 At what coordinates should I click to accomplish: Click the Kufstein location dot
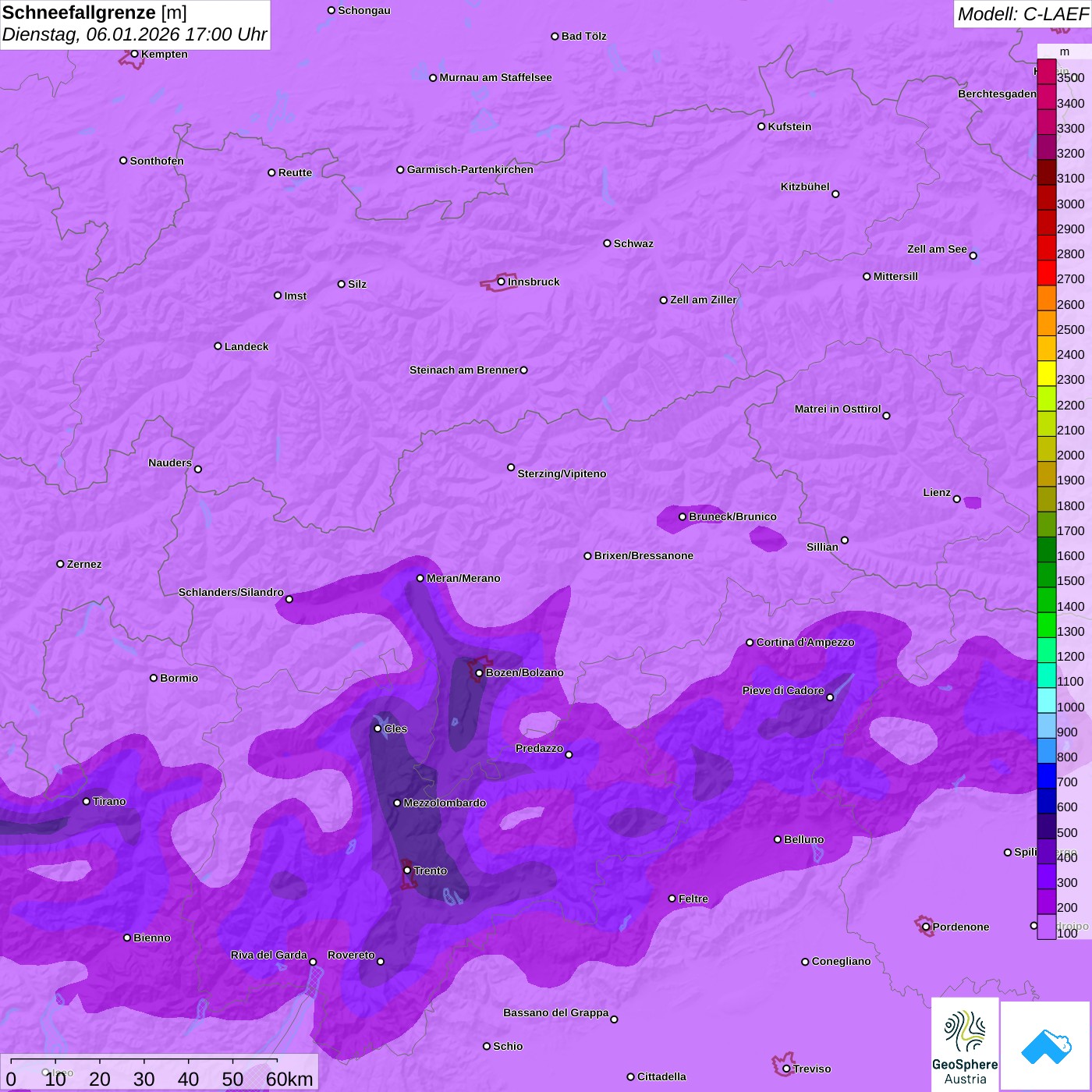point(761,126)
